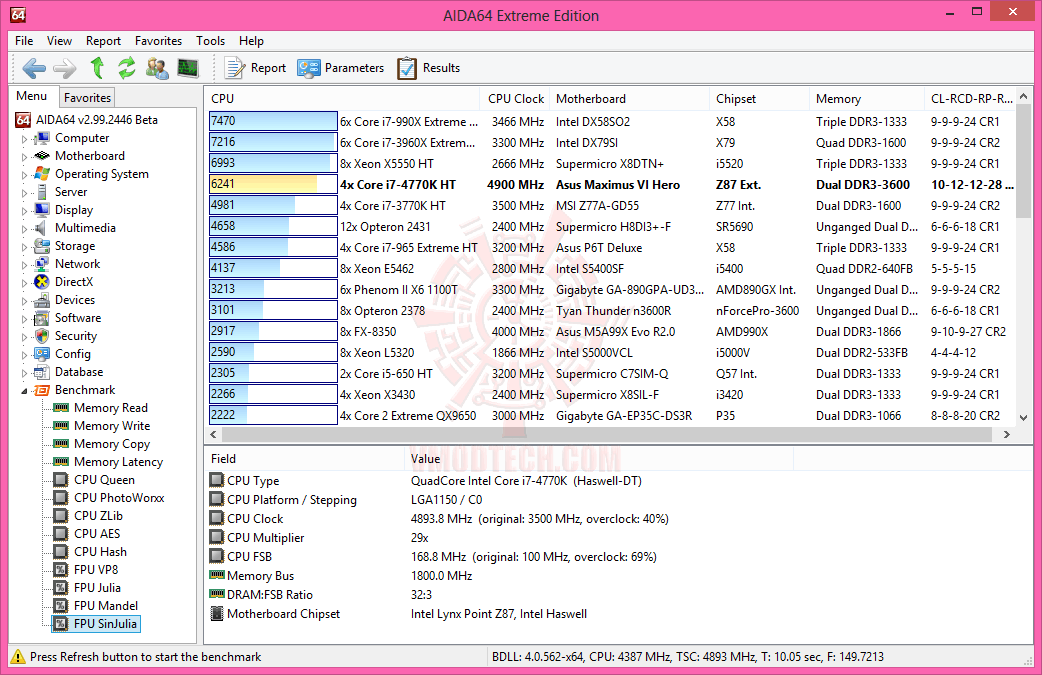
Task: Switch to the Favorites tab
Action: 87,98
